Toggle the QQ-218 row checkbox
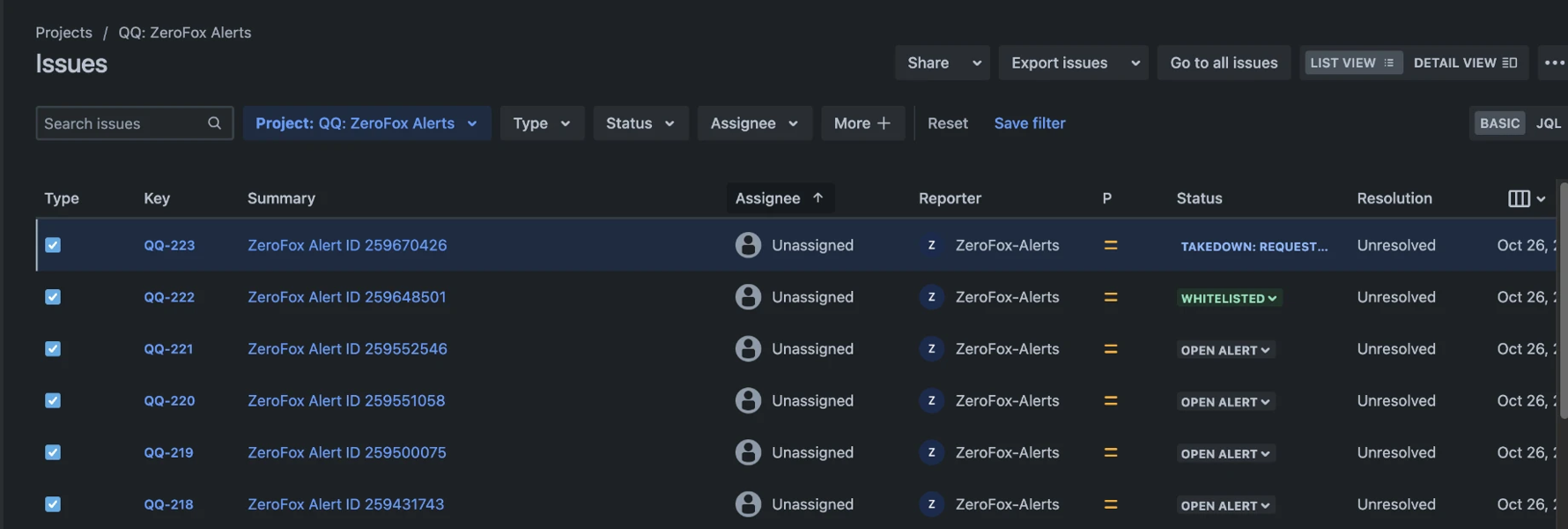This screenshot has height=529, width=1568. (x=53, y=504)
